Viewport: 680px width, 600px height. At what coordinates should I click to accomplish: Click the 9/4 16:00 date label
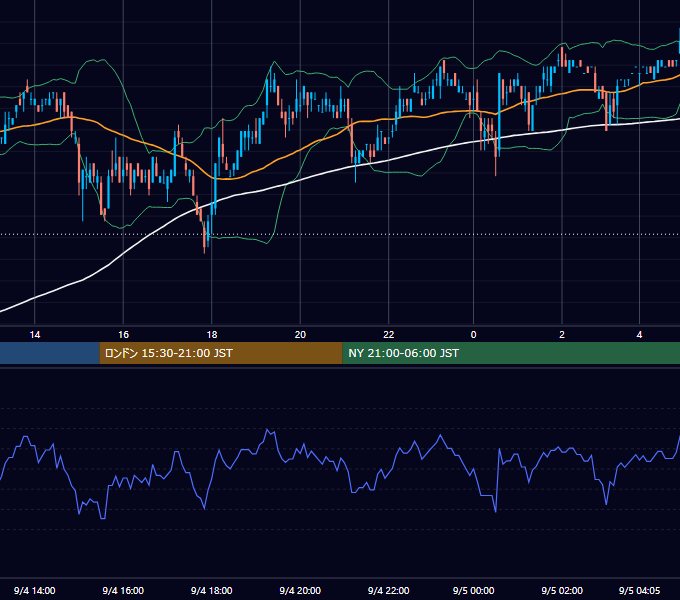coord(123,590)
